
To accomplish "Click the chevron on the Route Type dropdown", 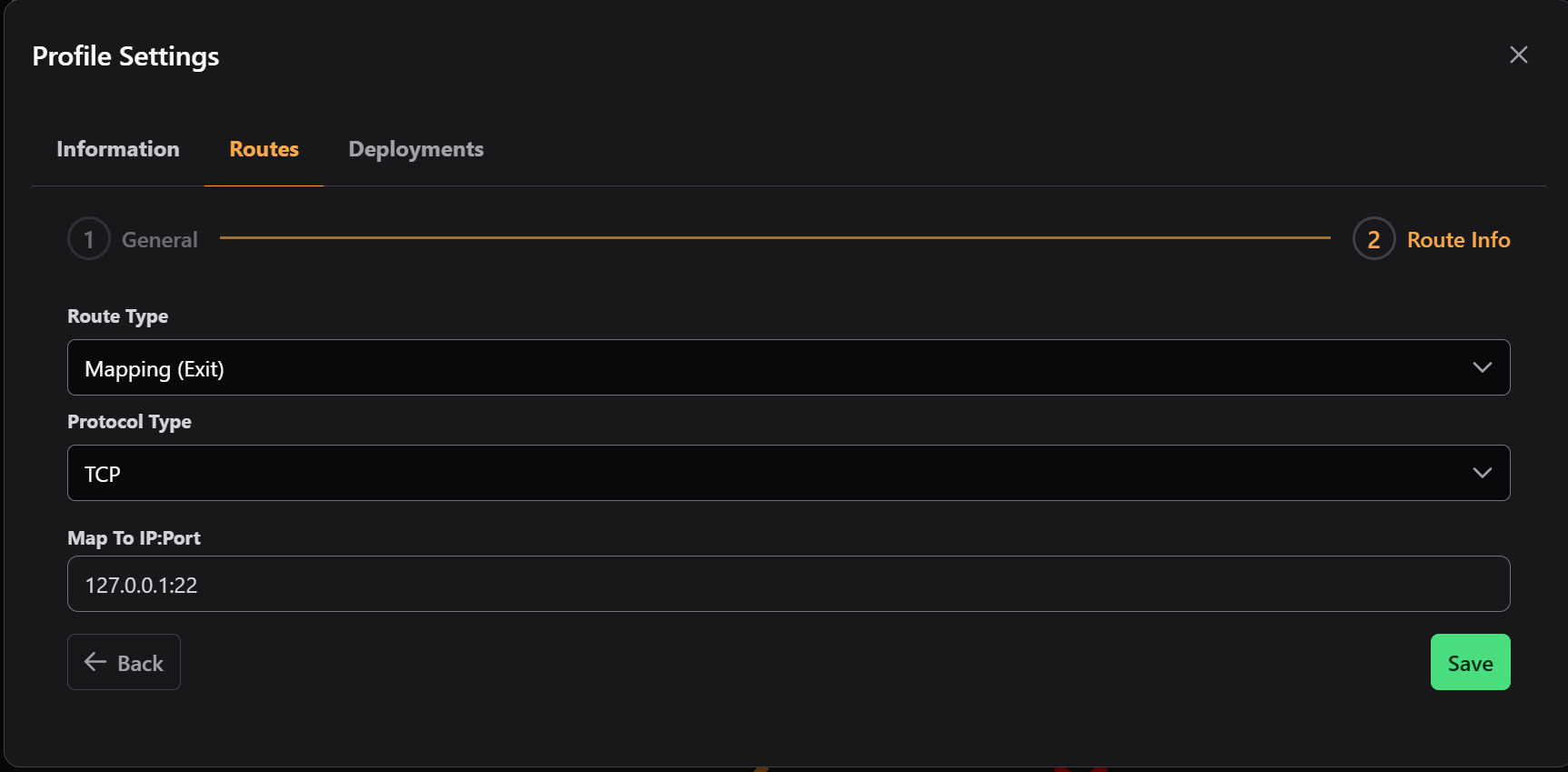I will [1483, 367].
